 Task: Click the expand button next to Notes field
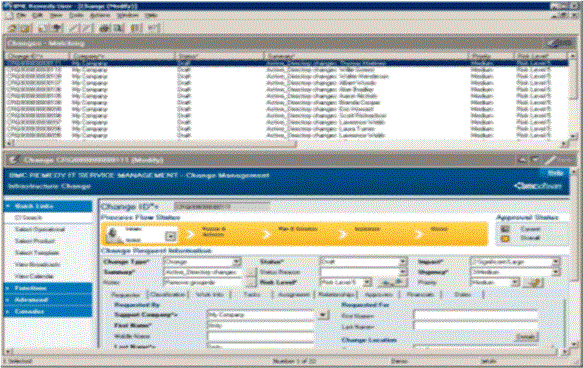point(252,283)
